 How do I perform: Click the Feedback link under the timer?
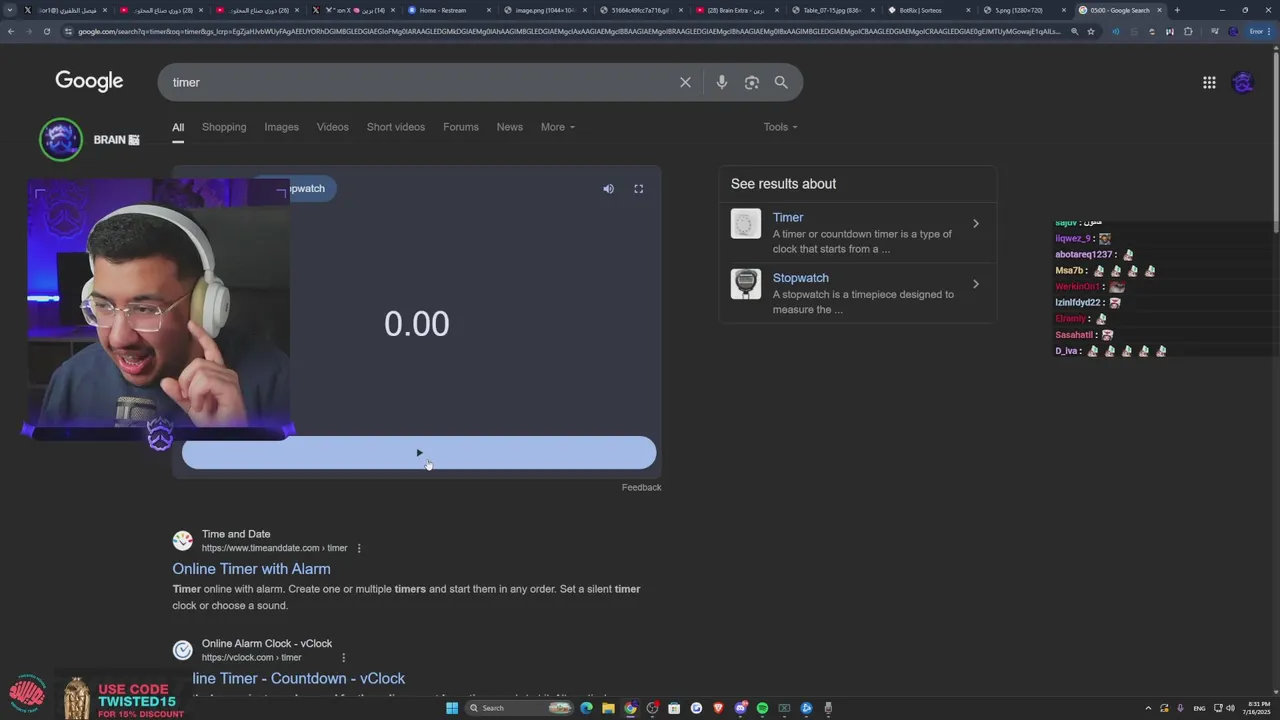pos(641,487)
